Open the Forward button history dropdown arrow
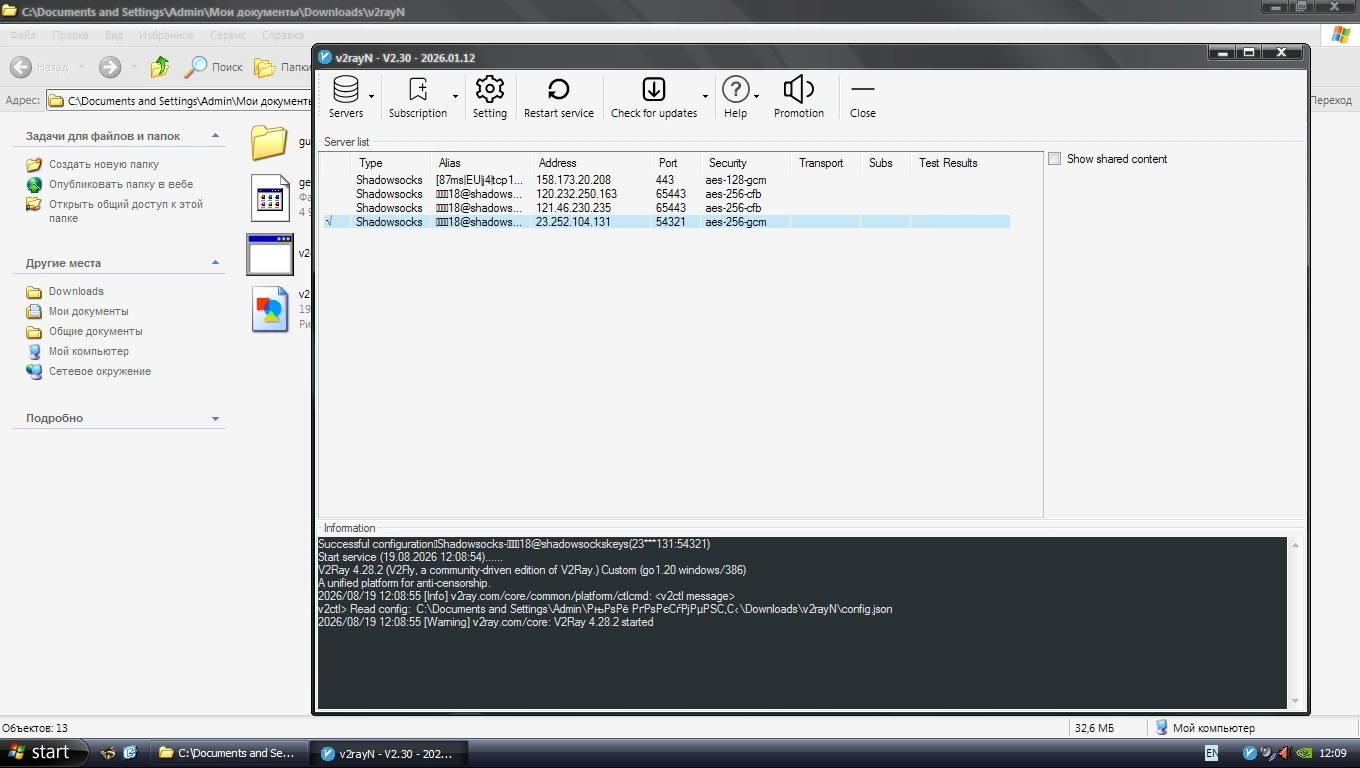The width and height of the screenshot is (1360, 768). coord(133,67)
